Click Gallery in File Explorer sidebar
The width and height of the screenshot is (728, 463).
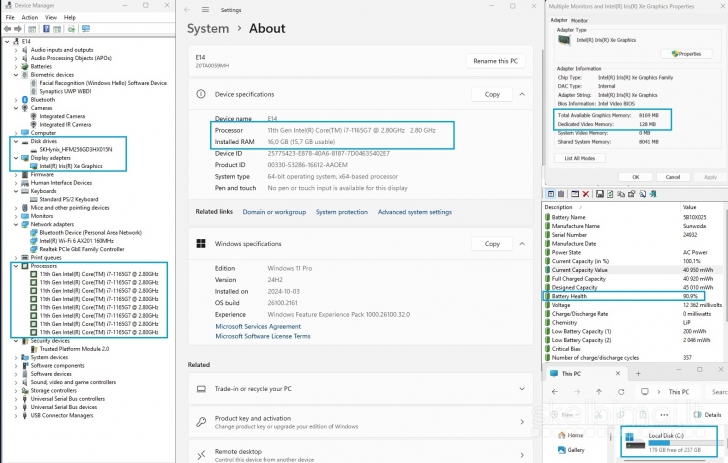[571, 450]
